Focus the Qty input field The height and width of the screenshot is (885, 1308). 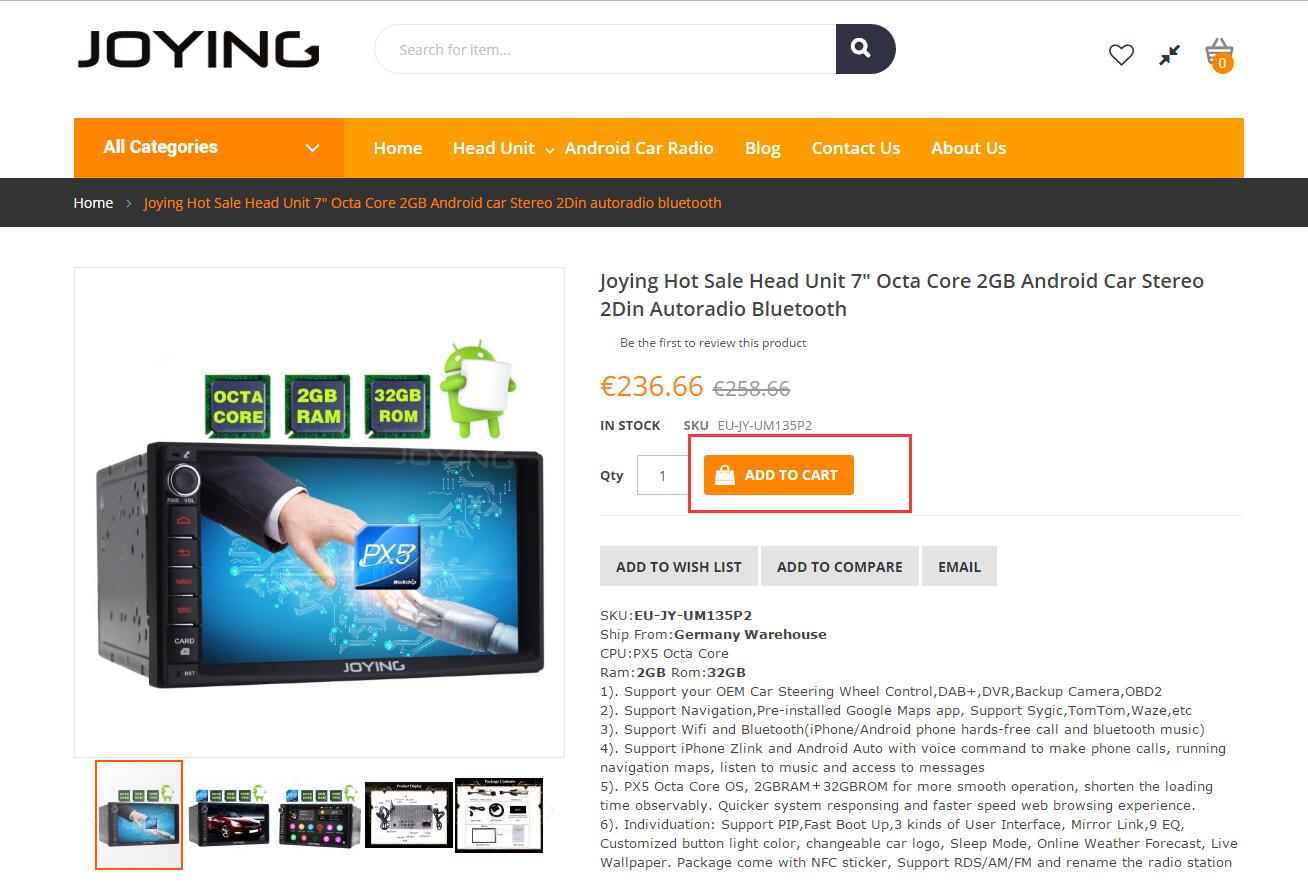coord(663,475)
